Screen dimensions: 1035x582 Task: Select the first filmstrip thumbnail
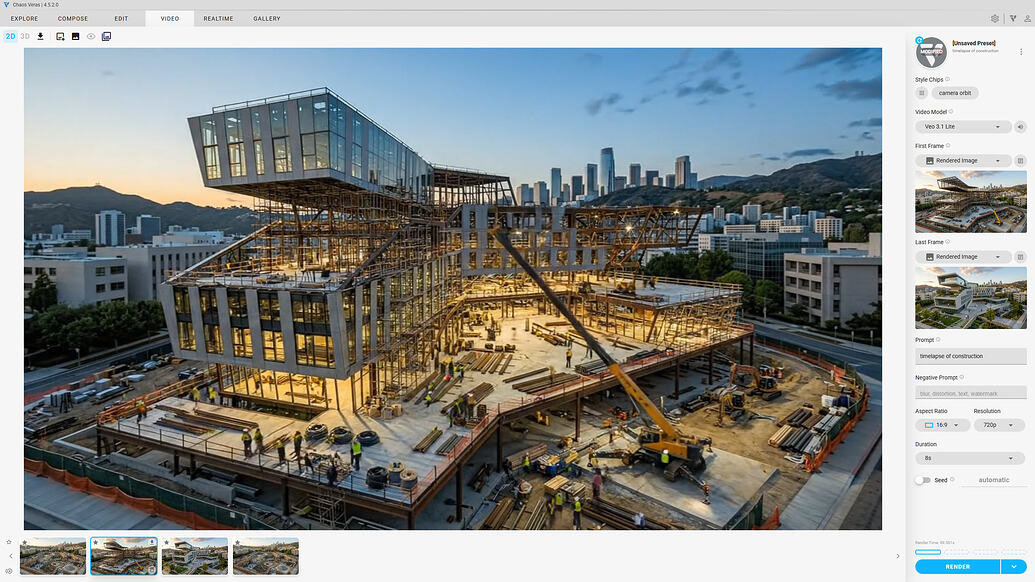point(53,556)
